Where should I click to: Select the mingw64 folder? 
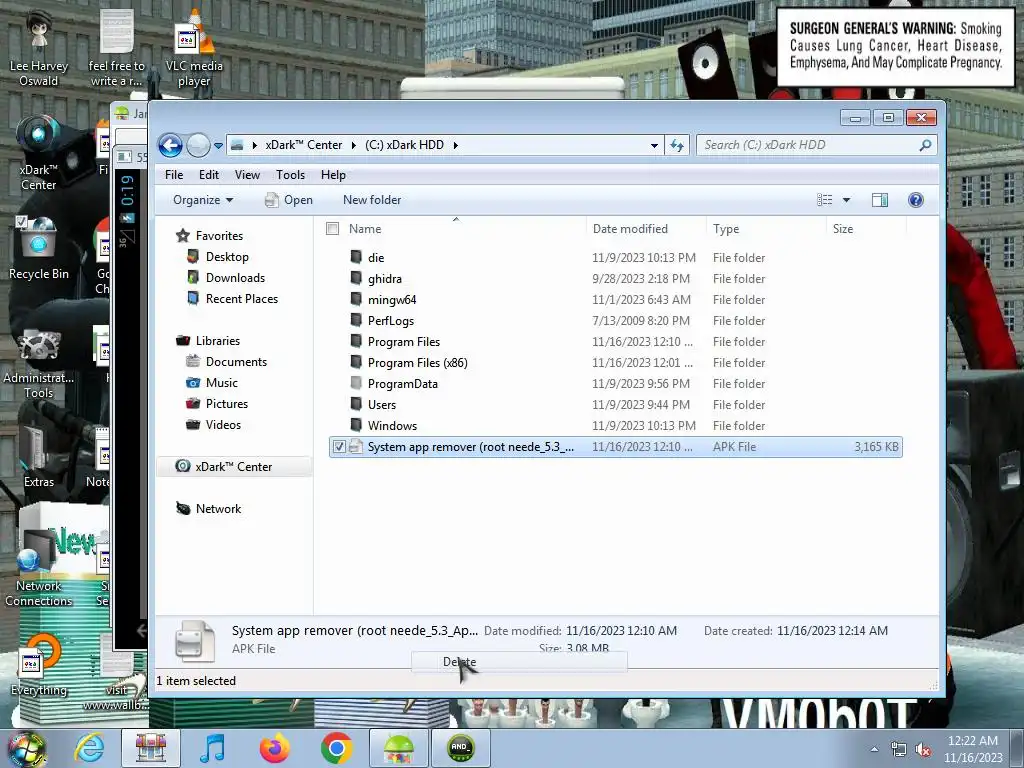tap(391, 300)
